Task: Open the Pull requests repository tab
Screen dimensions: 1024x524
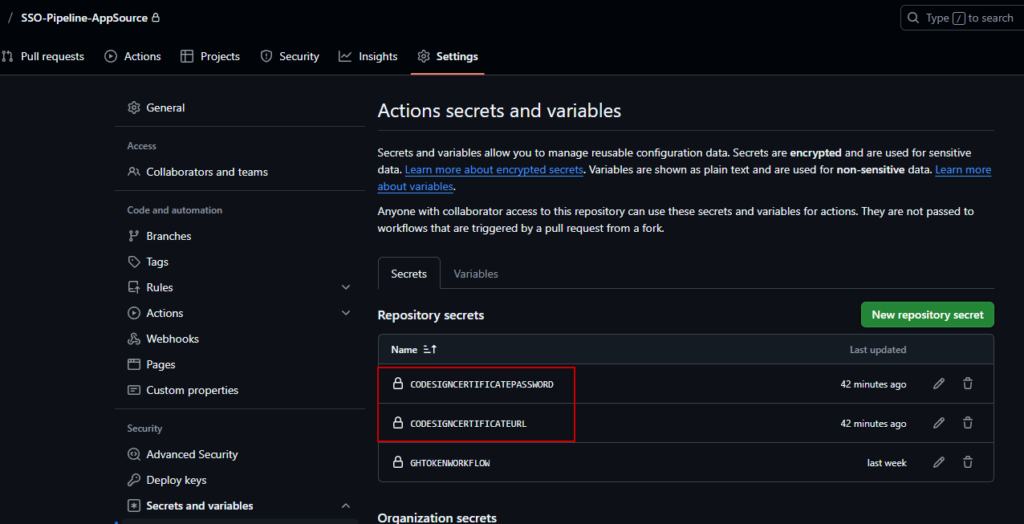Action: 43,56
